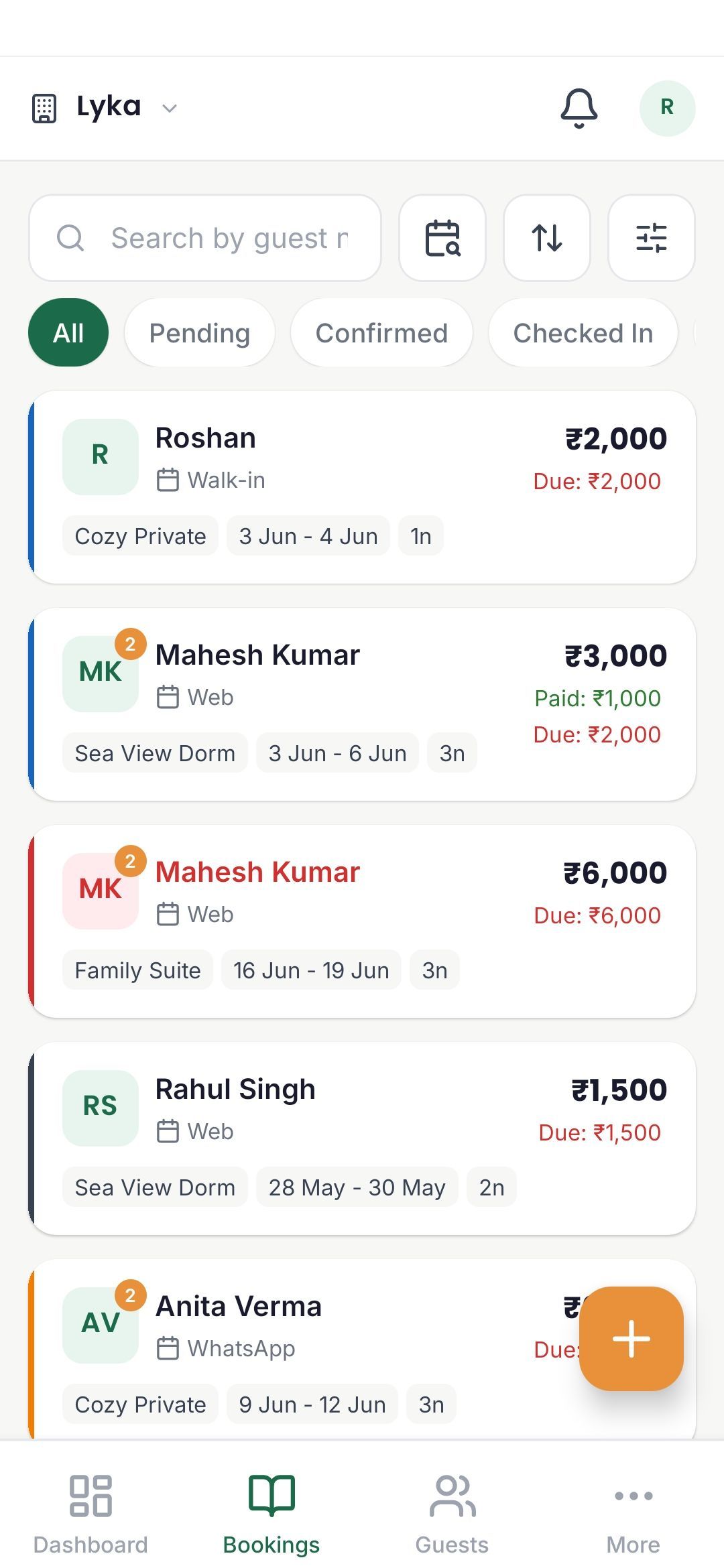Open Mahesh Kumar's Family Suite booking

click(362, 921)
